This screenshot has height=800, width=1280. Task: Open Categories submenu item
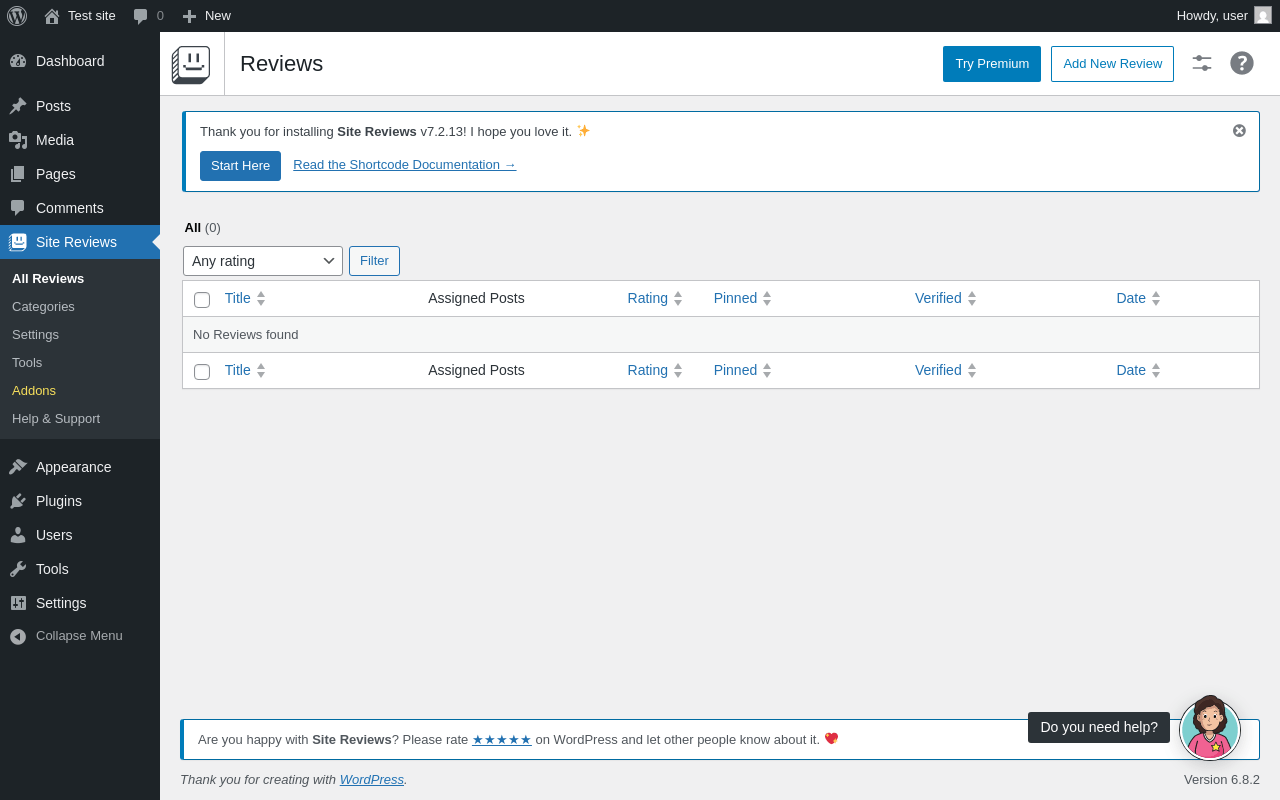43,306
